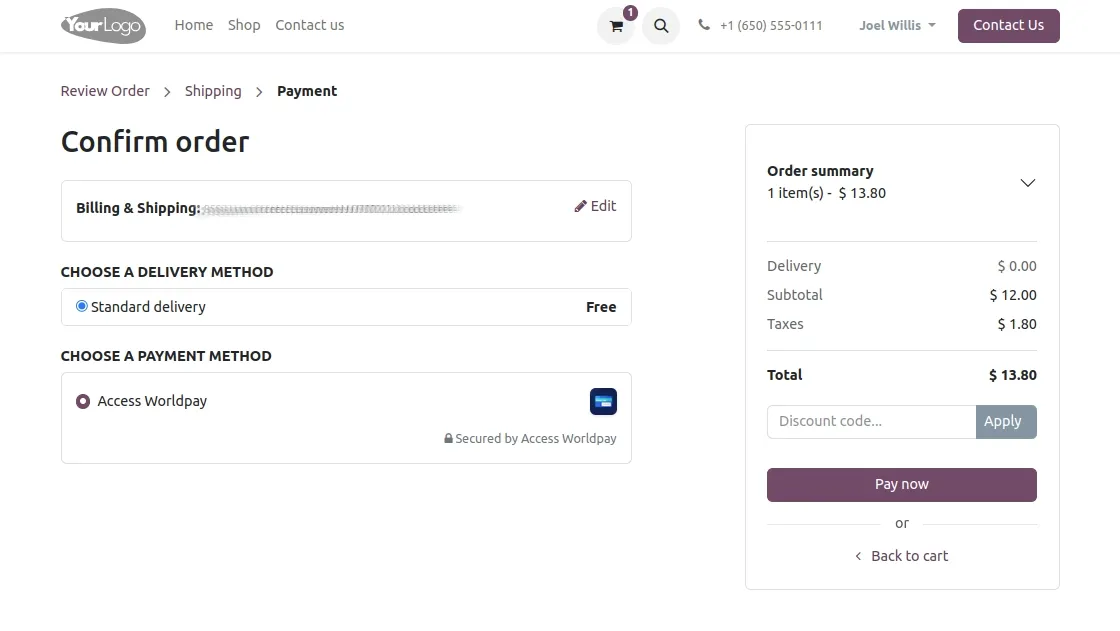
Task: Click the YourLogo site logo
Action: click(x=102, y=26)
